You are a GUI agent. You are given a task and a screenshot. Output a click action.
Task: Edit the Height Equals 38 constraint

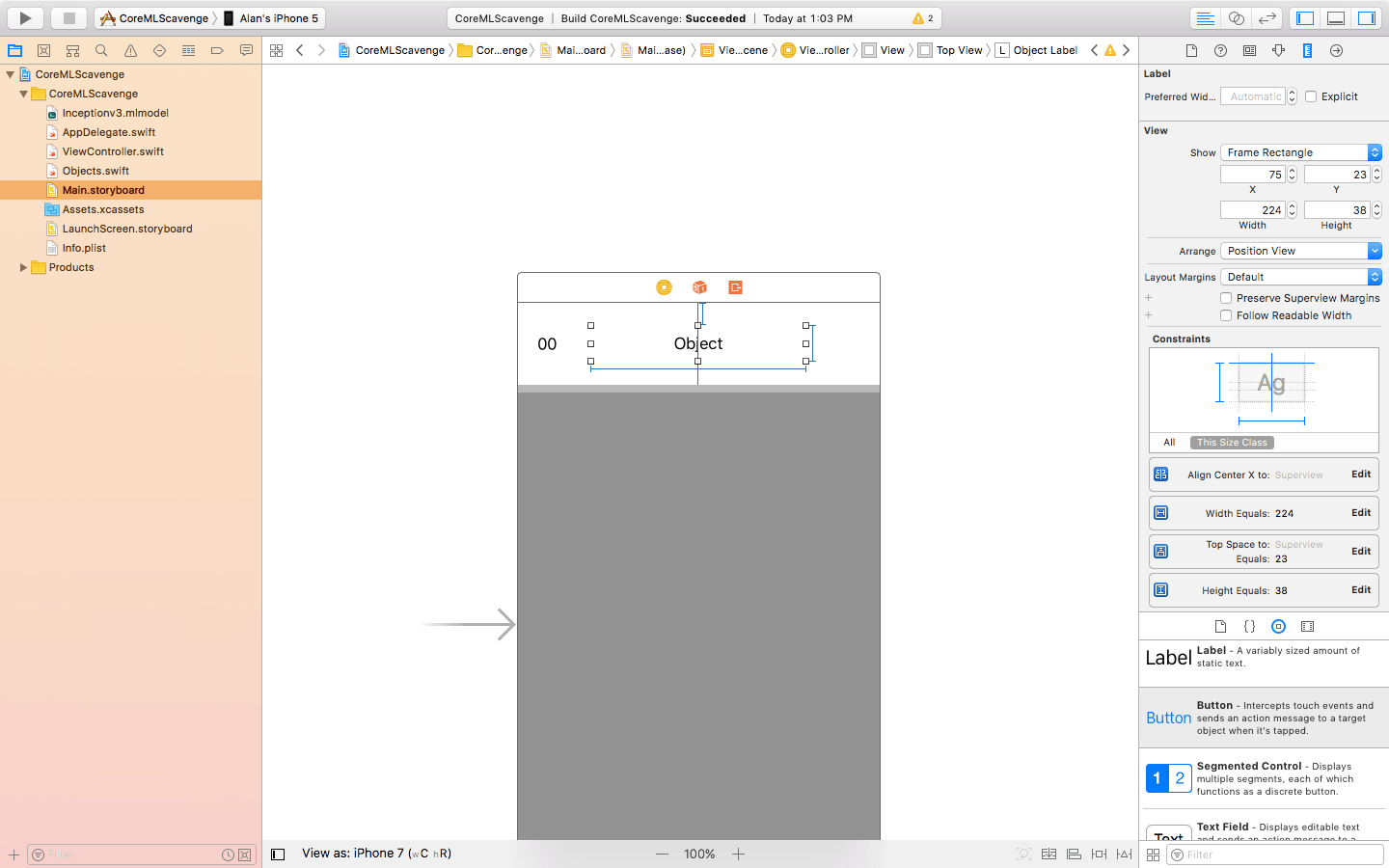pos(1360,590)
